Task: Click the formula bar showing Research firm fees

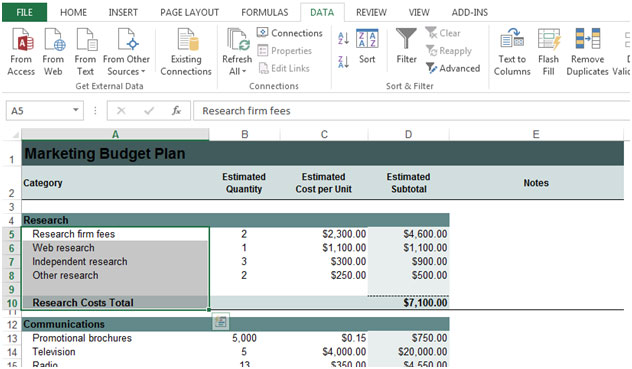Action: pyautogui.click(x=411, y=110)
